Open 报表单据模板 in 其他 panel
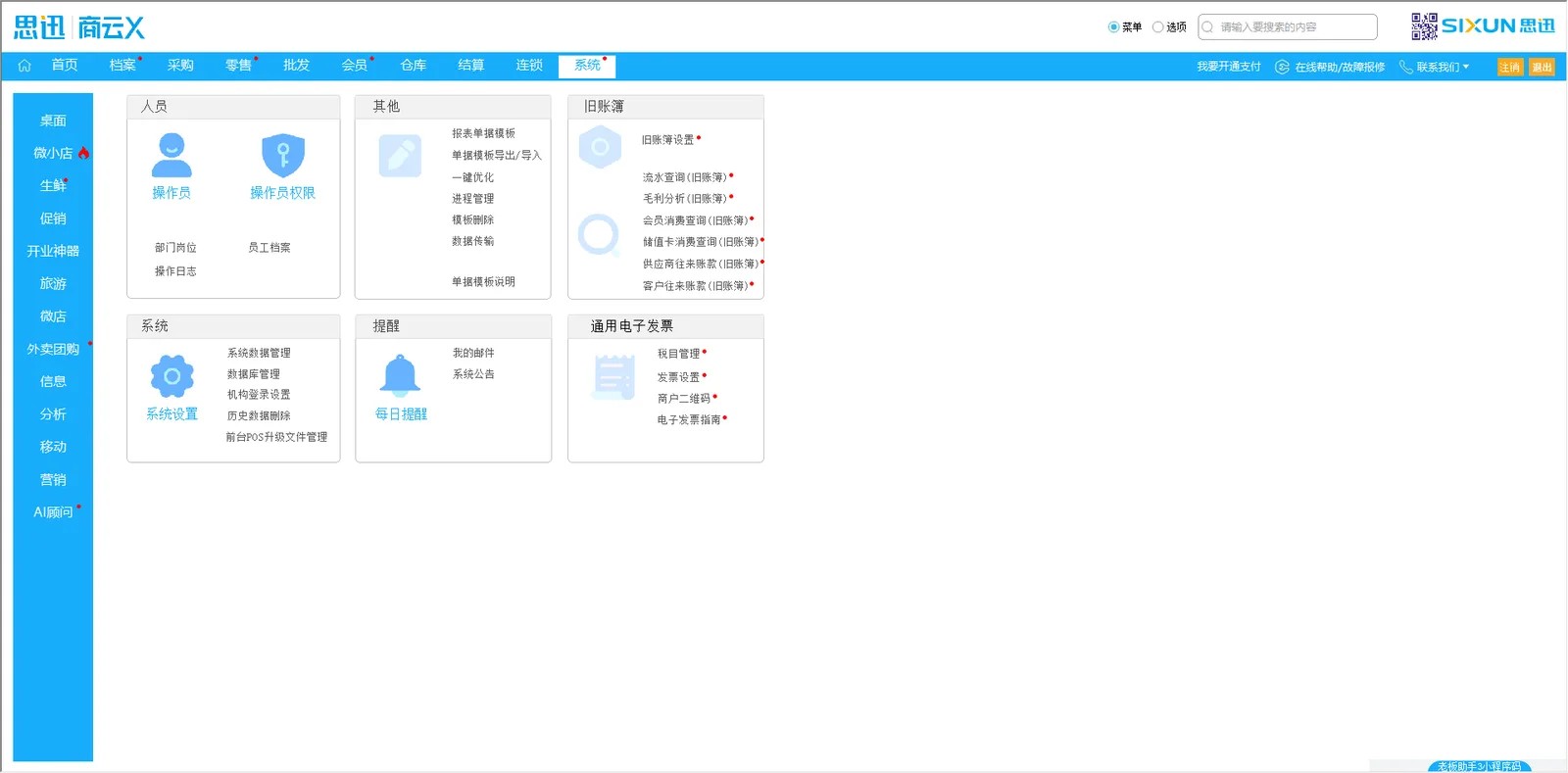This screenshot has width=1568, height=773. coord(483,133)
